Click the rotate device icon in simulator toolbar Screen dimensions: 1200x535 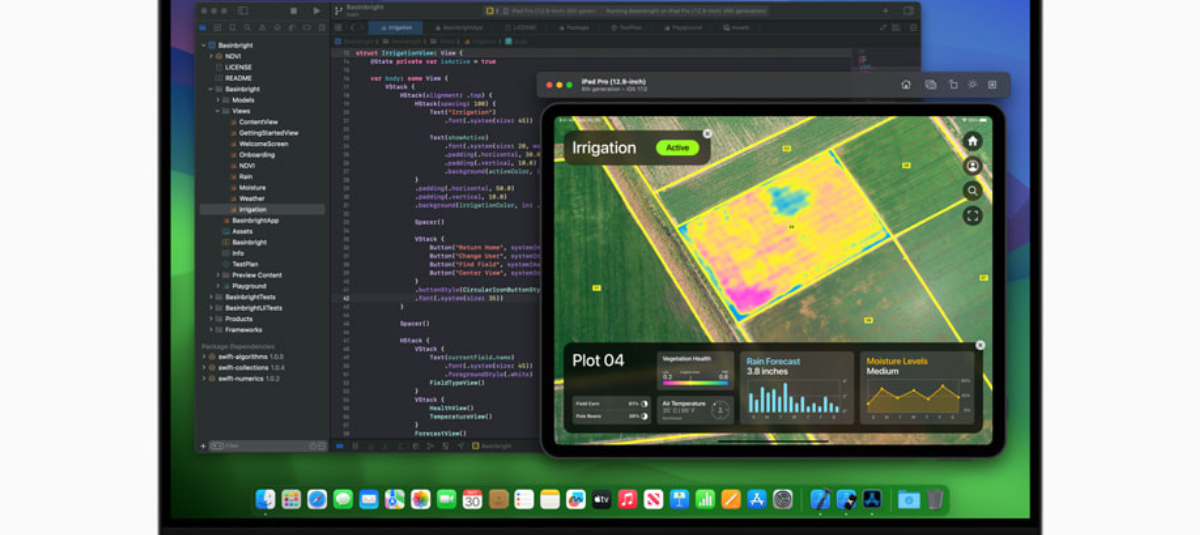pyautogui.click(x=953, y=85)
